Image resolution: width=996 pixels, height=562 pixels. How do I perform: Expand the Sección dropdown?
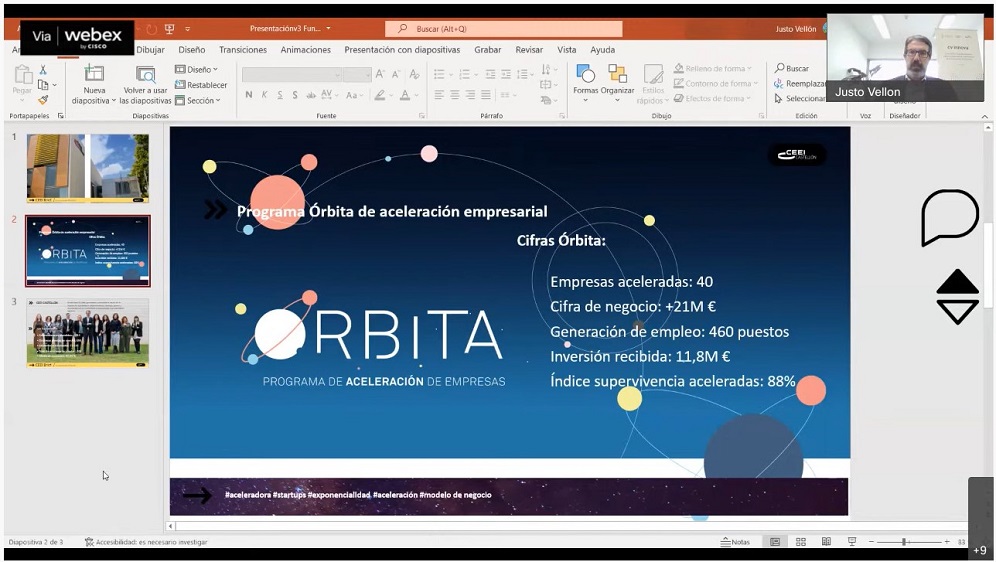click(198, 100)
